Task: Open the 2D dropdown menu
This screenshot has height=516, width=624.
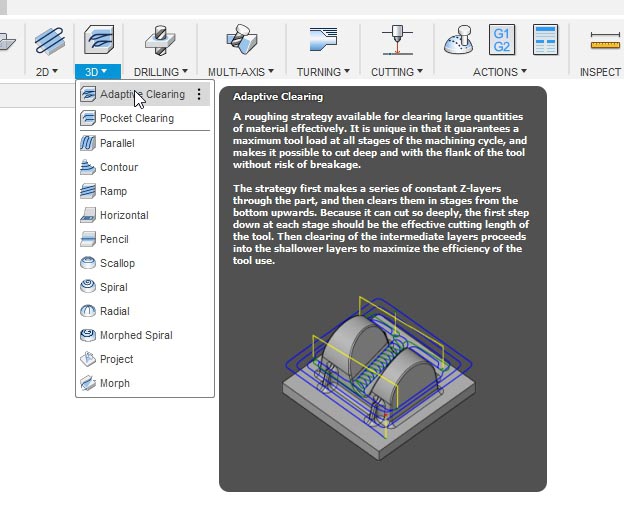Action: pos(47,72)
